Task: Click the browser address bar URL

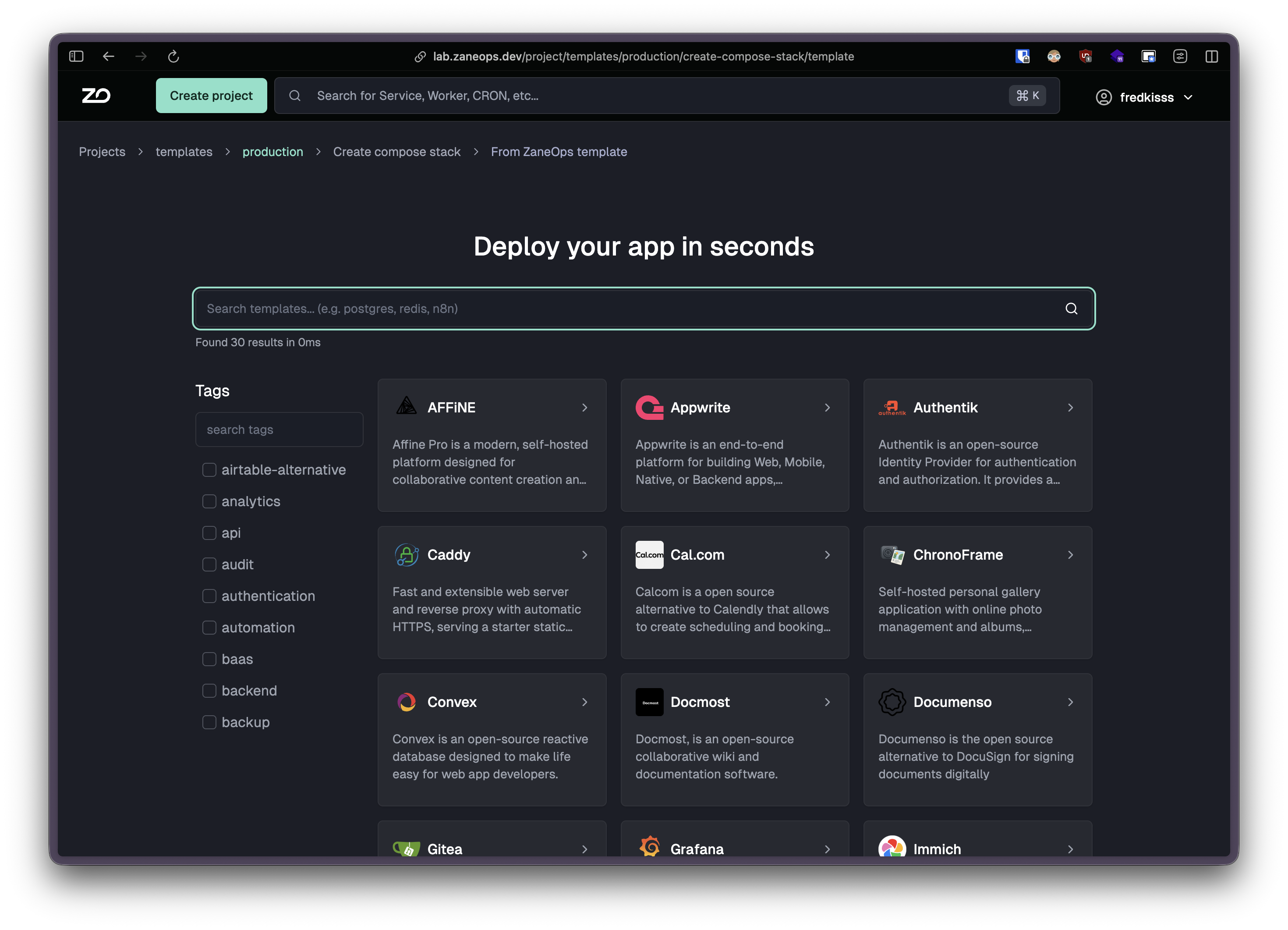Action: 644,56
